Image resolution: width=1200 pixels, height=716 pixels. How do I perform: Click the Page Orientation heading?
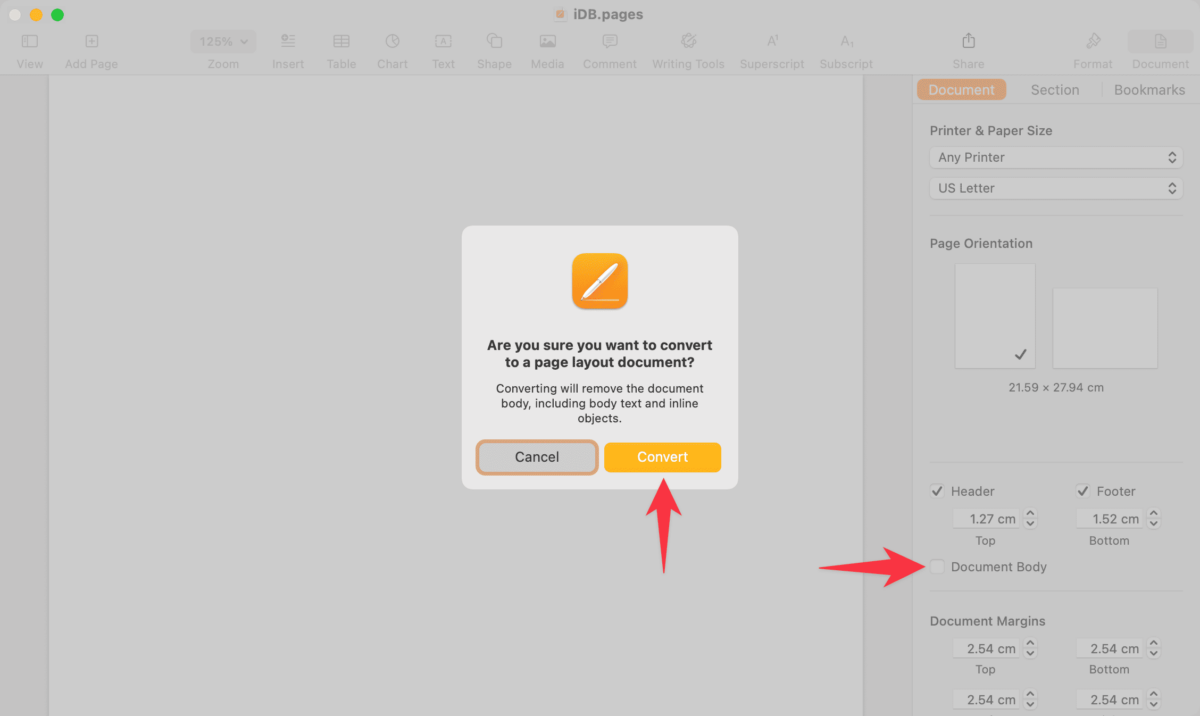(x=981, y=243)
